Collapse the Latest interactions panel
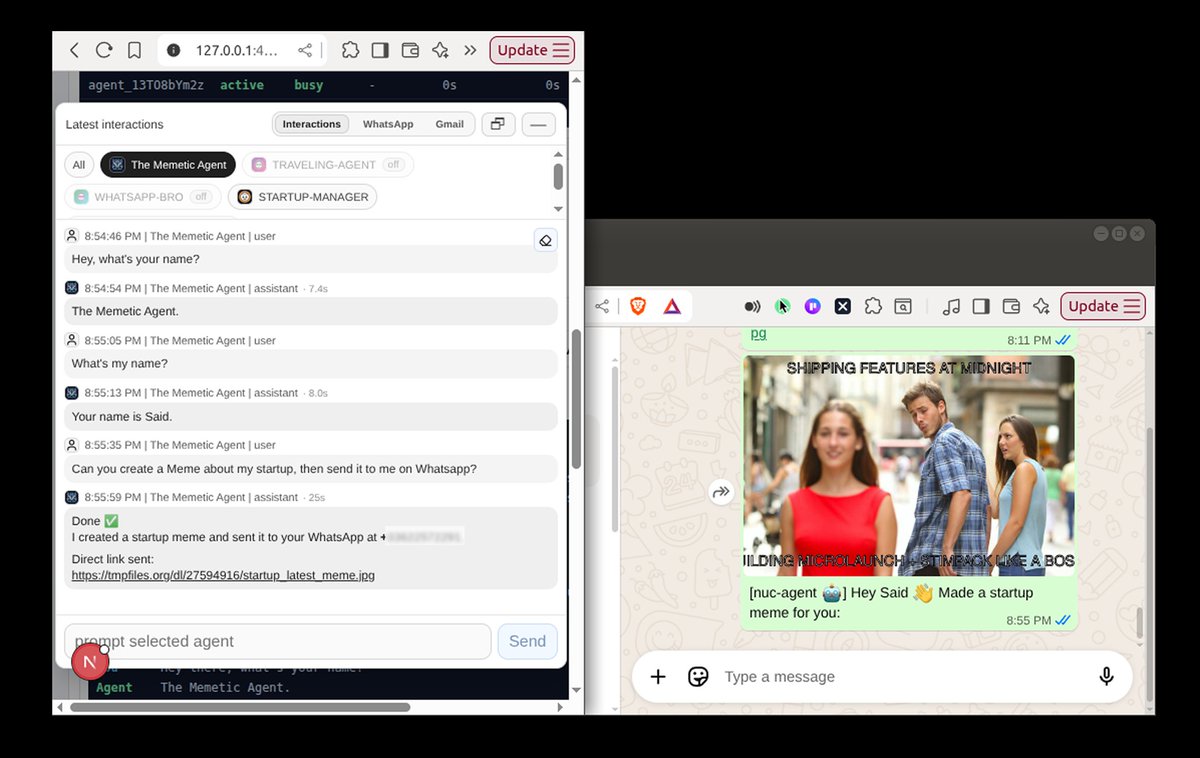The width and height of the screenshot is (1200, 758). pyautogui.click(x=538, y=124)
